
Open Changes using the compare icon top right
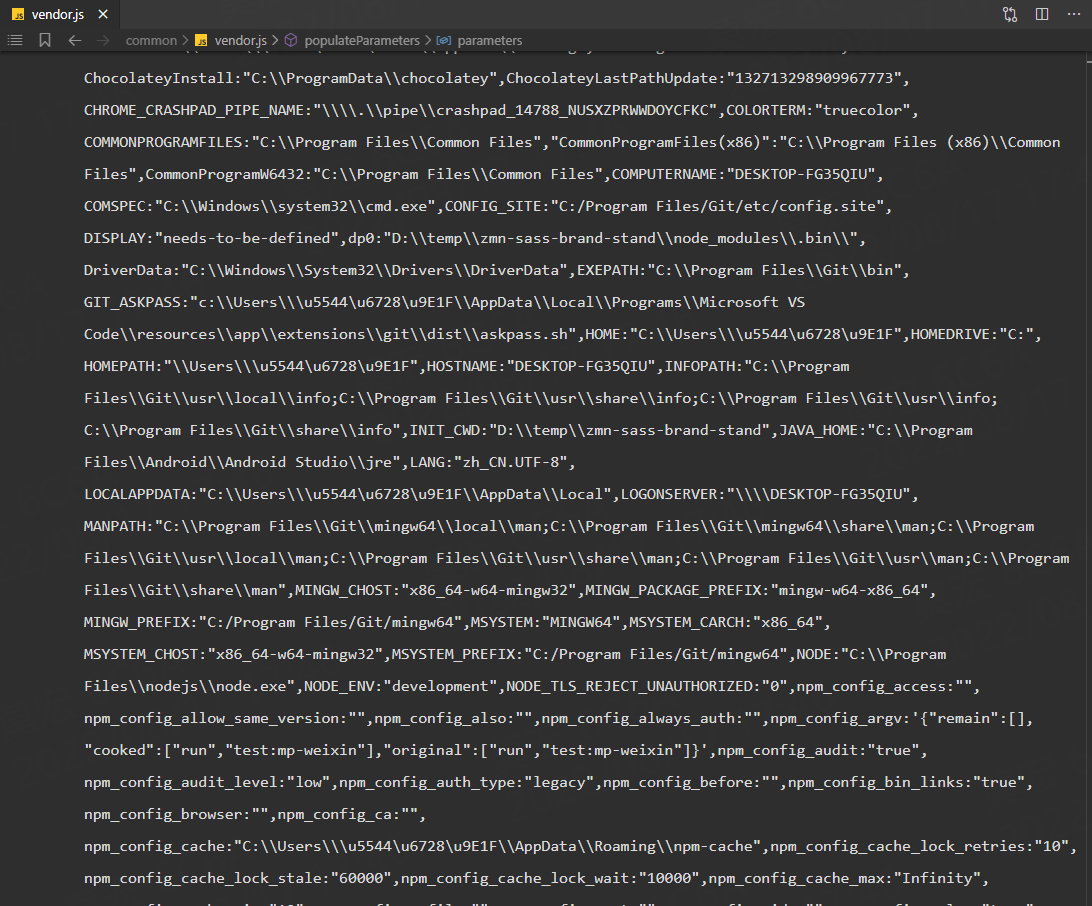click(1009, 15)
